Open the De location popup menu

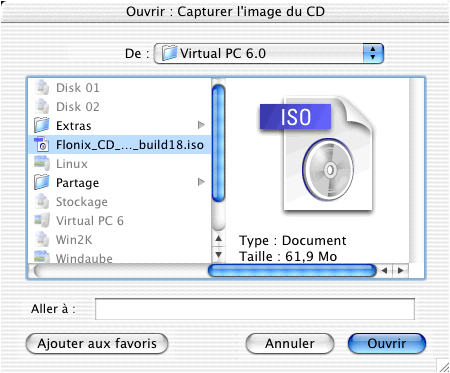coord(269,53)
